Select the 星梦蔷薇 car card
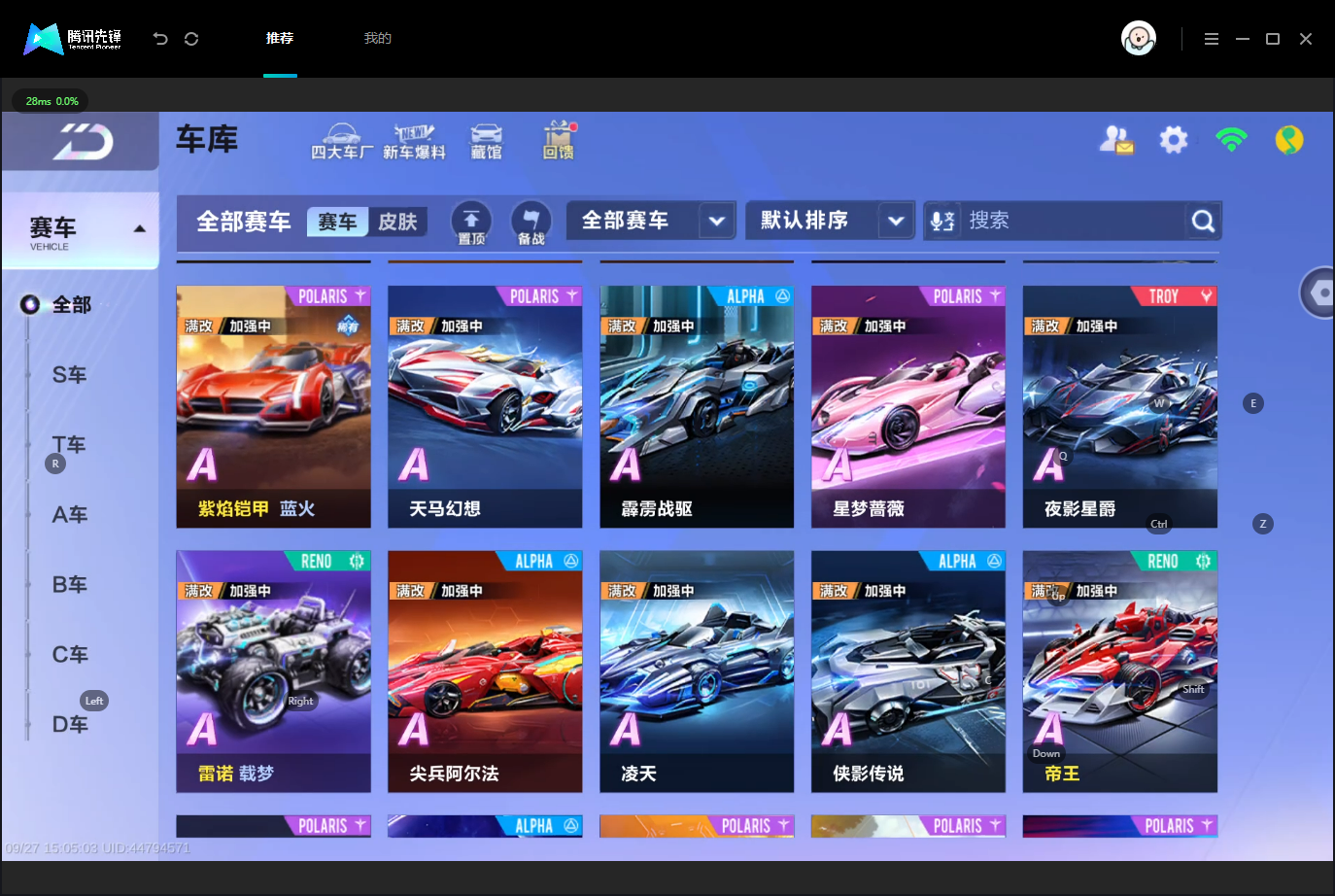The height and width of the screenshot is (896, 1335). click(x=908, y=407)
